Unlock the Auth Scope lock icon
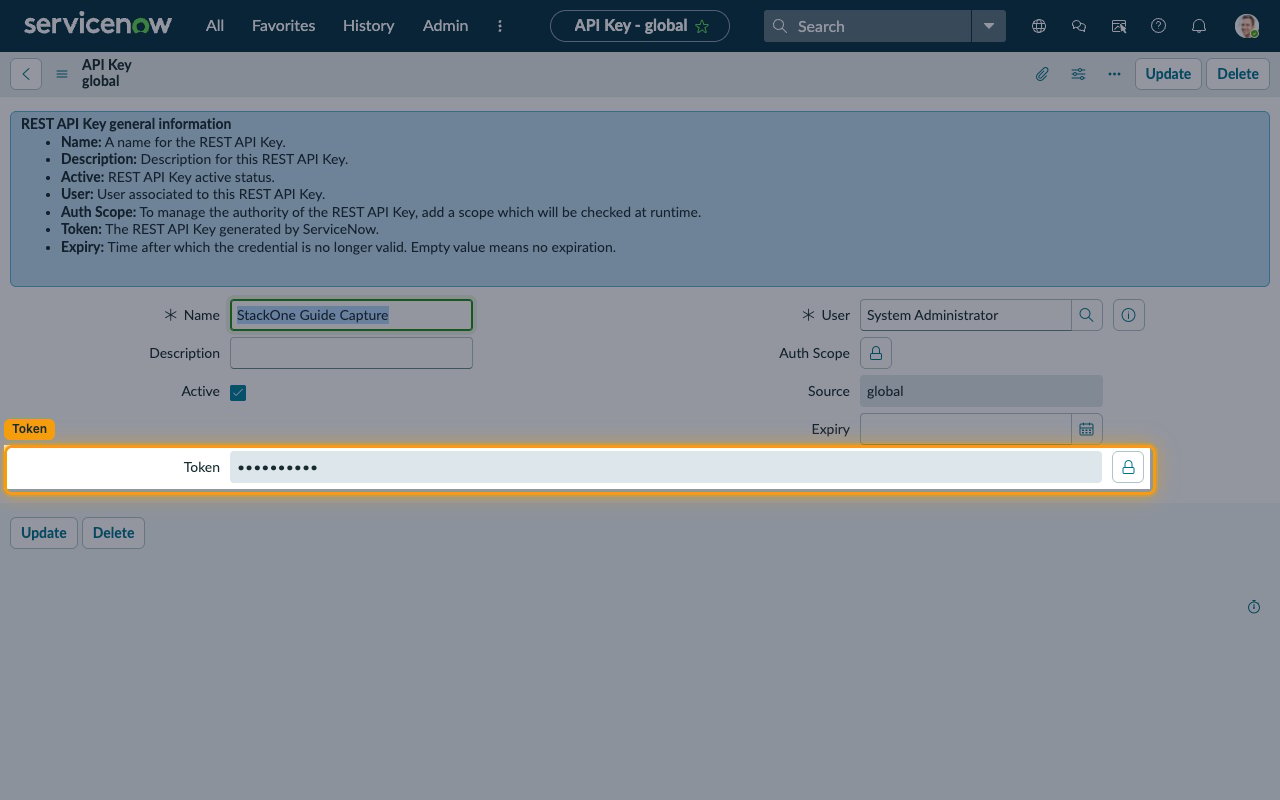Screen dimensions: 1280x800 tap(876, 353)
